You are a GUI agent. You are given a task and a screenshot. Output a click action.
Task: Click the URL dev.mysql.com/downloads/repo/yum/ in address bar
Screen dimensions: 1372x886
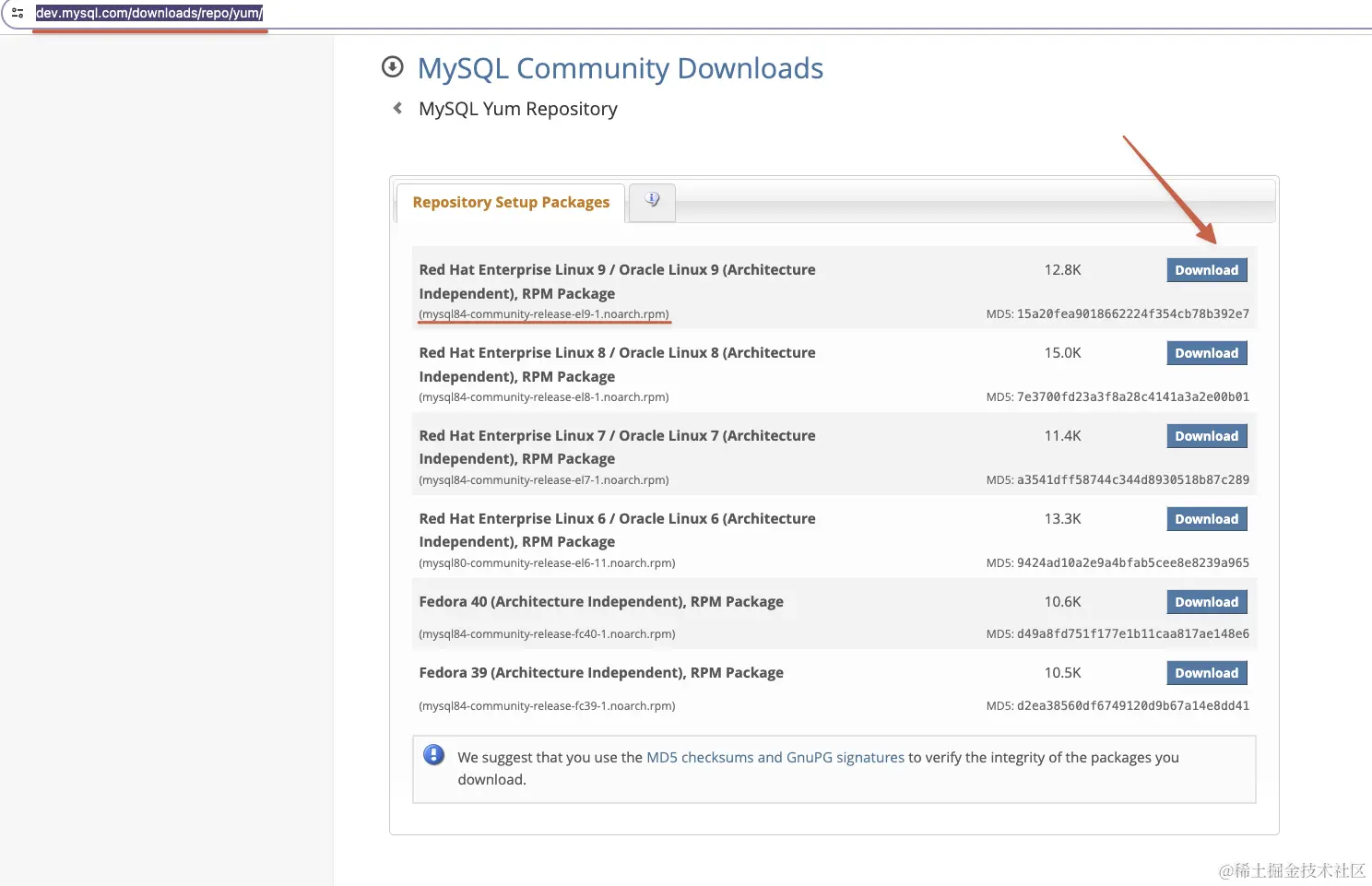click(149, 13)
